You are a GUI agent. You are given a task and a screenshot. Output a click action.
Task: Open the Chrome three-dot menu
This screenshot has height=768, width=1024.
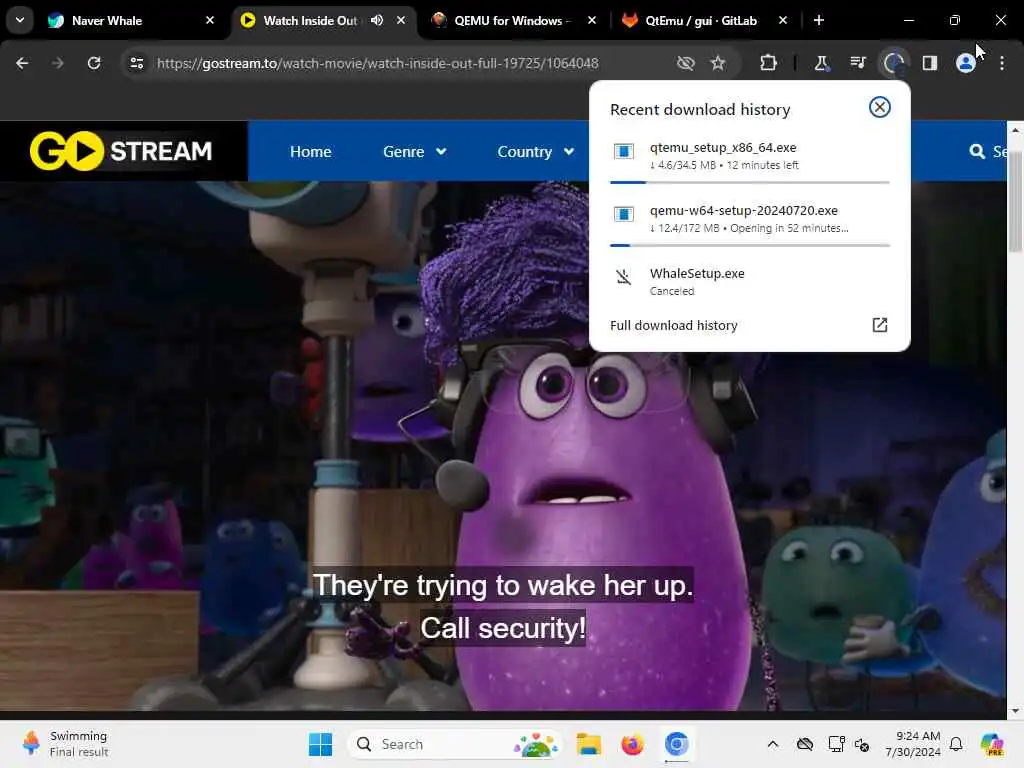click(x=1002, y=63)
